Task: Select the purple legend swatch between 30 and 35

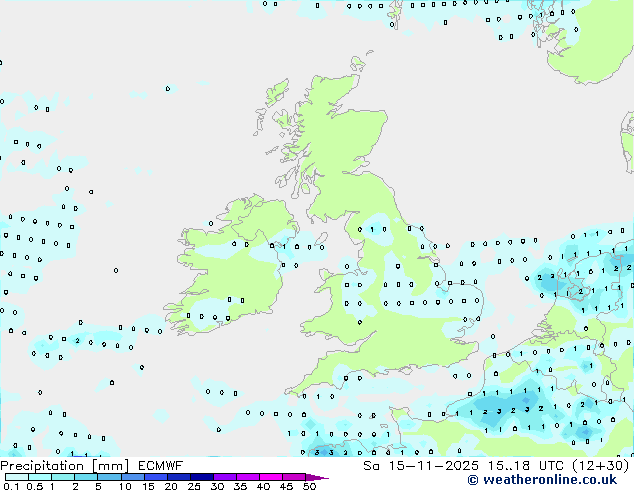Action: 225,477
